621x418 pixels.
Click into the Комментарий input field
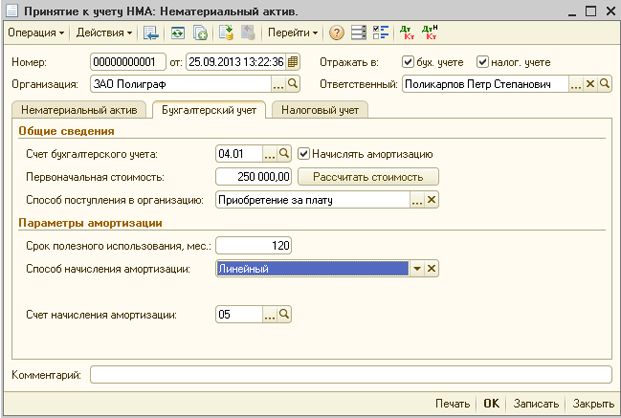tap(351, 374)
